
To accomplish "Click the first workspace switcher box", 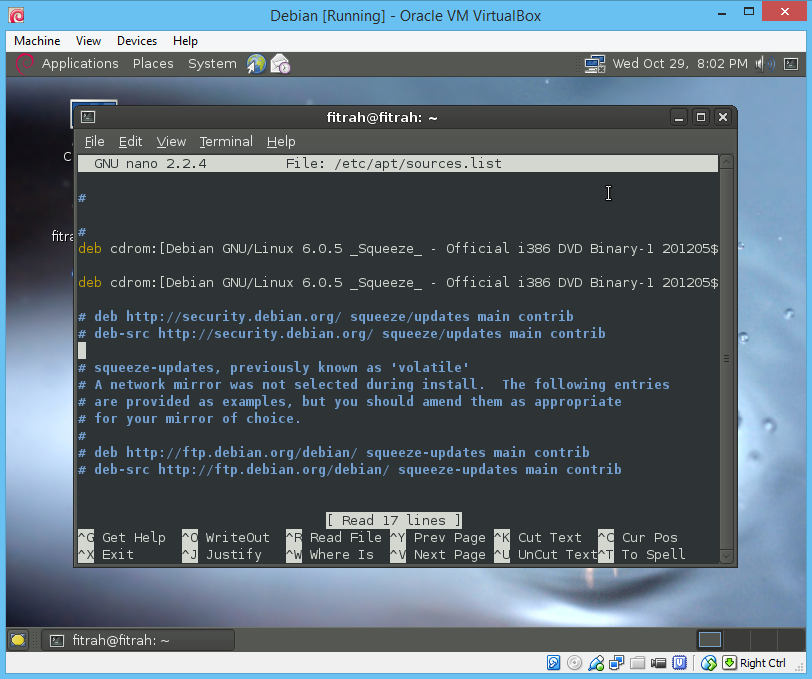I will point(709,640).
